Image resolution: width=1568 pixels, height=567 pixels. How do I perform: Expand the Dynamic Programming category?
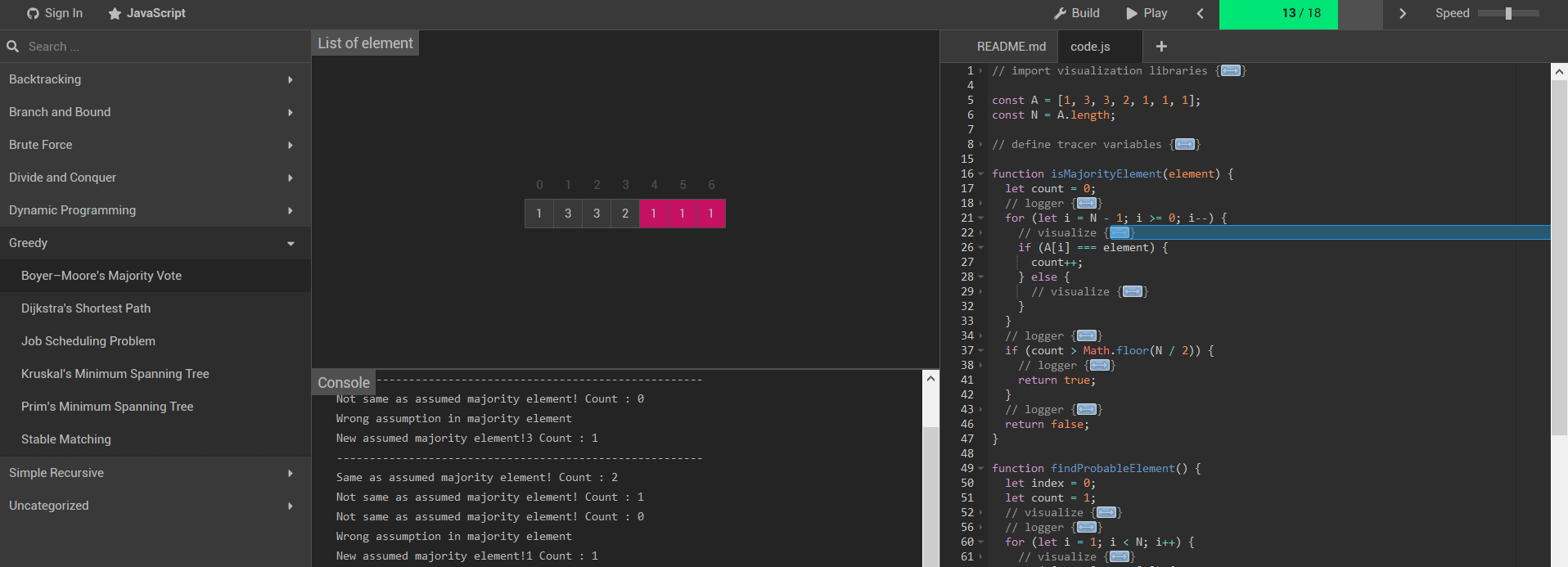pos(155,210)
